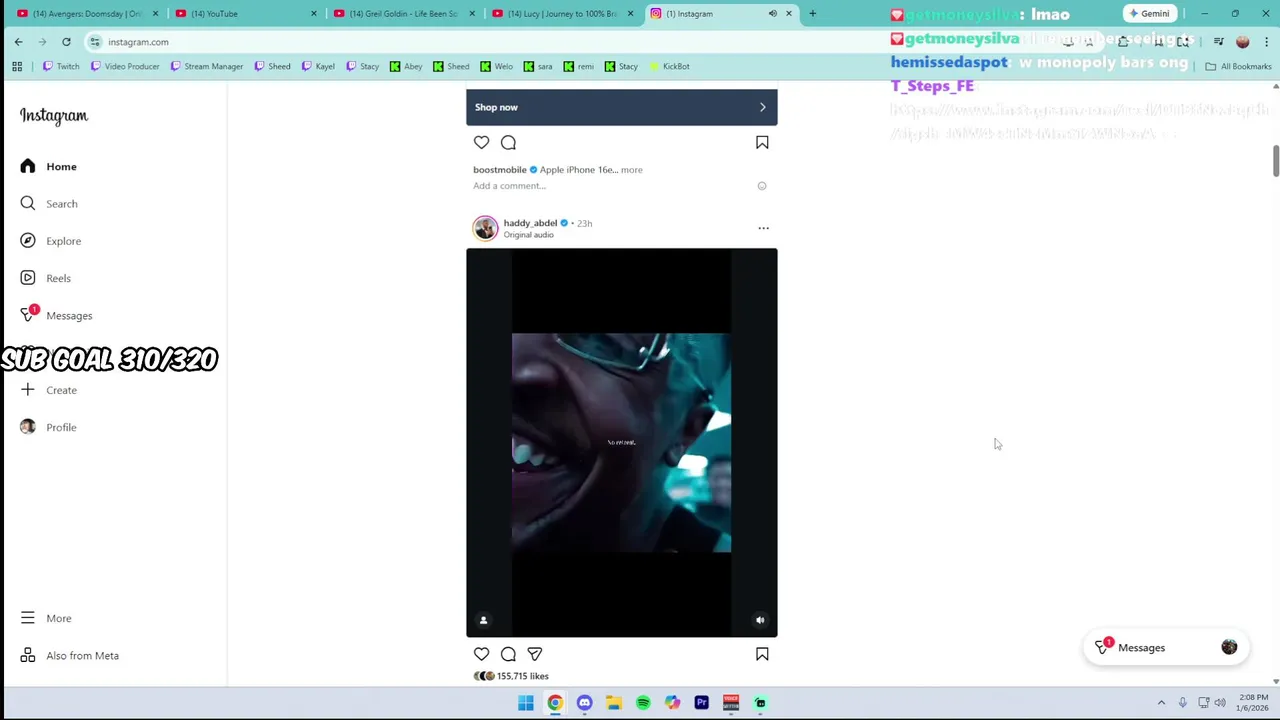Click Instagram logo in sidebar
Viewport: 1280px width, 720px height.
click(54, 116)
